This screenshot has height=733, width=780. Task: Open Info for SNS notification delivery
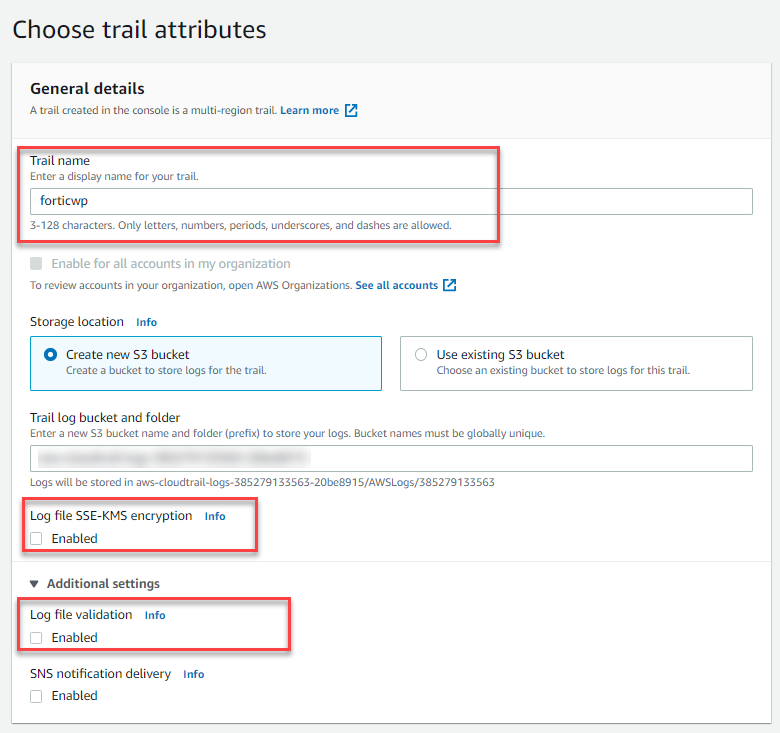pos(193,674)
